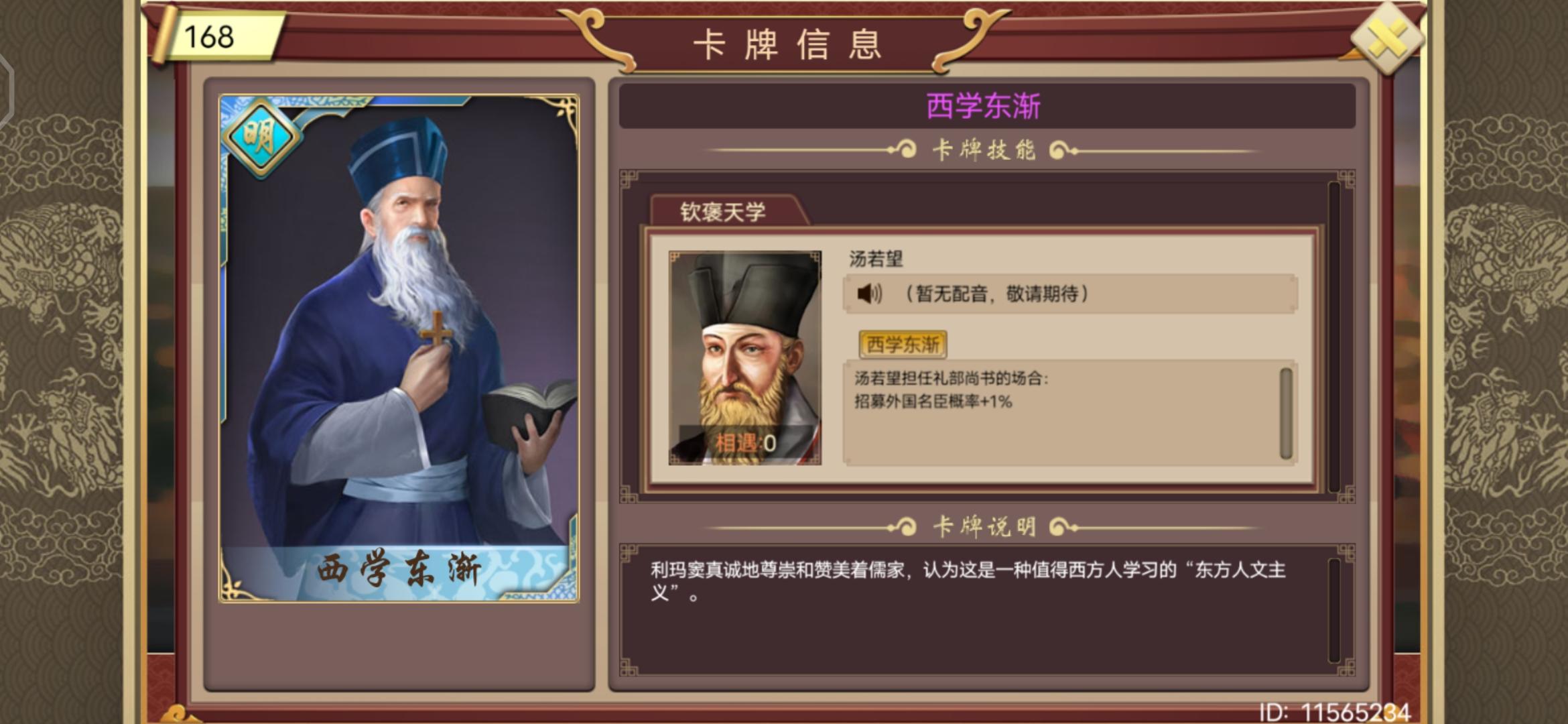The width and height of the screenshot is (1568, 724).
Task: Click the 西学东渐 purple title bar
Action: pos(986,106)
